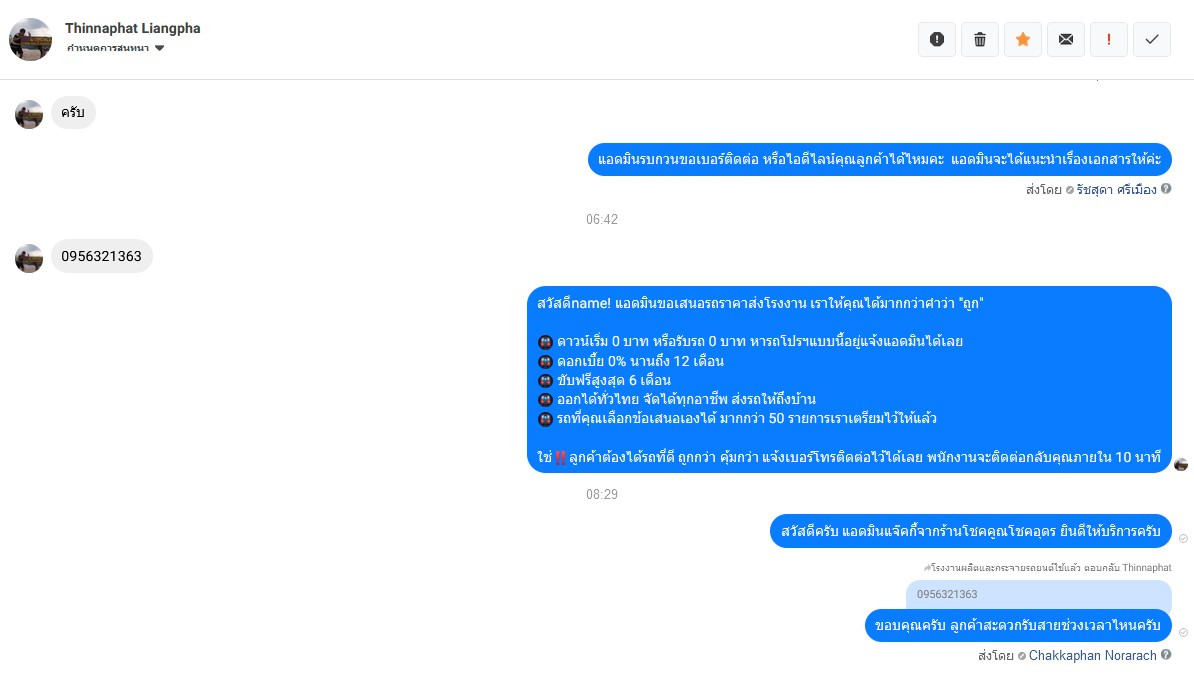
Task: Mark as unread using envelope icon
Action: tap(1066, 40)
